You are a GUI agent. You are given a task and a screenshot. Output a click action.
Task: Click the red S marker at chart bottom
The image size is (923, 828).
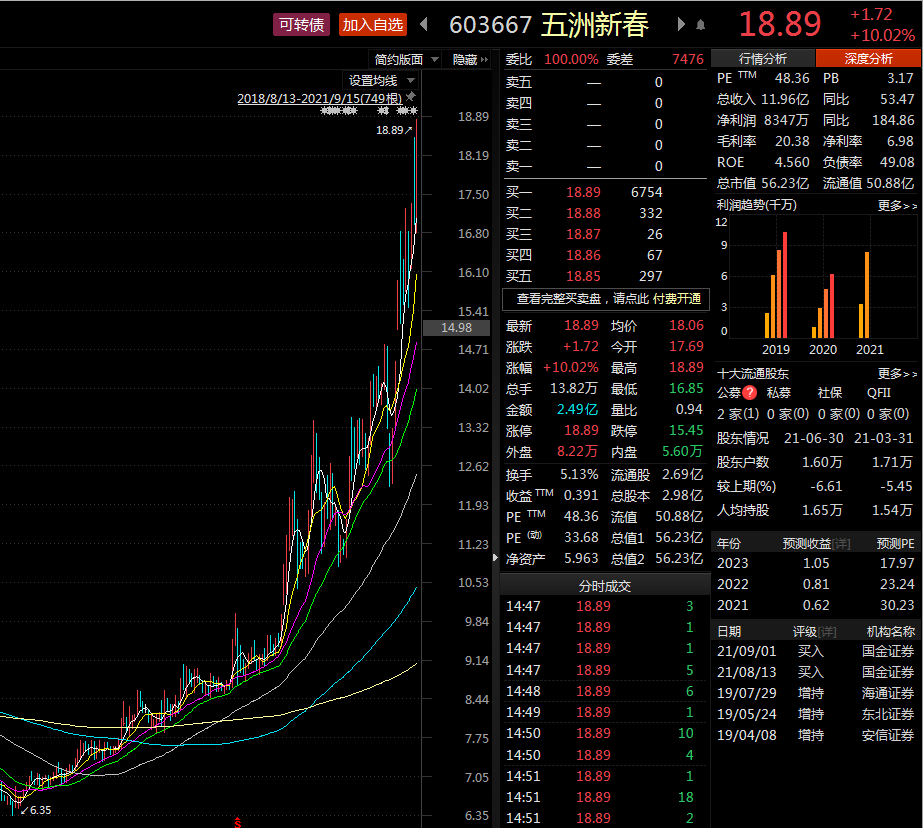coord(238,822)
